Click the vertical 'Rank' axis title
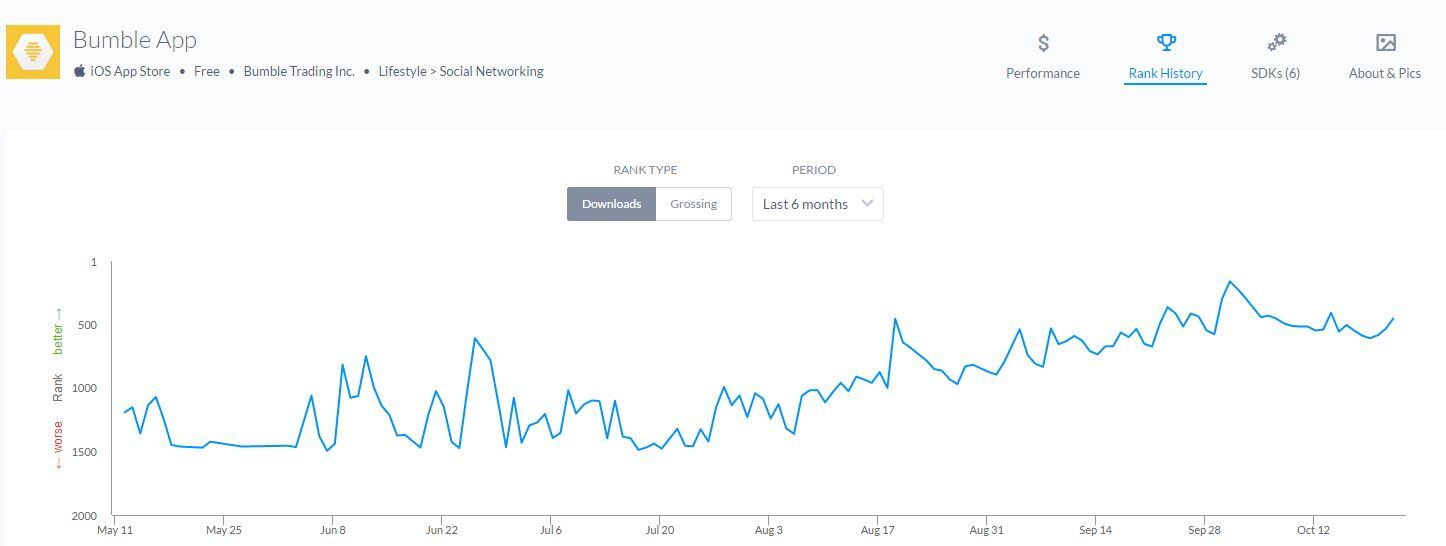This screenshot has height=546, width=1446. (58, 388)
